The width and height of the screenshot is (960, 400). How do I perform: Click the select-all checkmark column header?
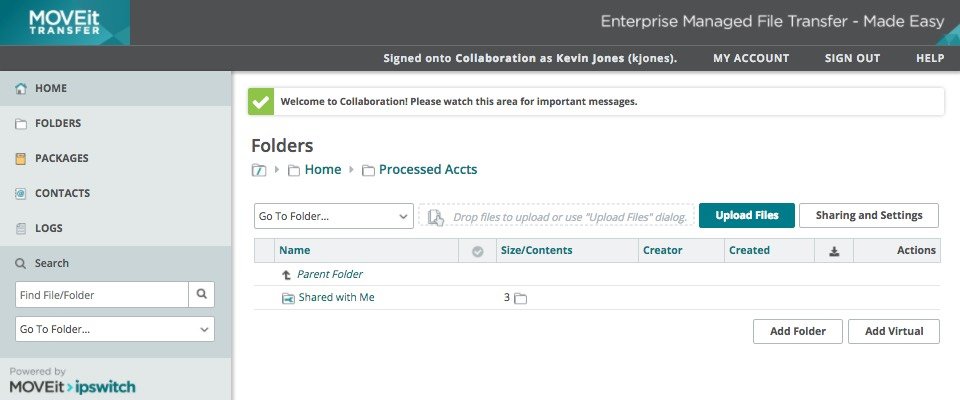477,251
